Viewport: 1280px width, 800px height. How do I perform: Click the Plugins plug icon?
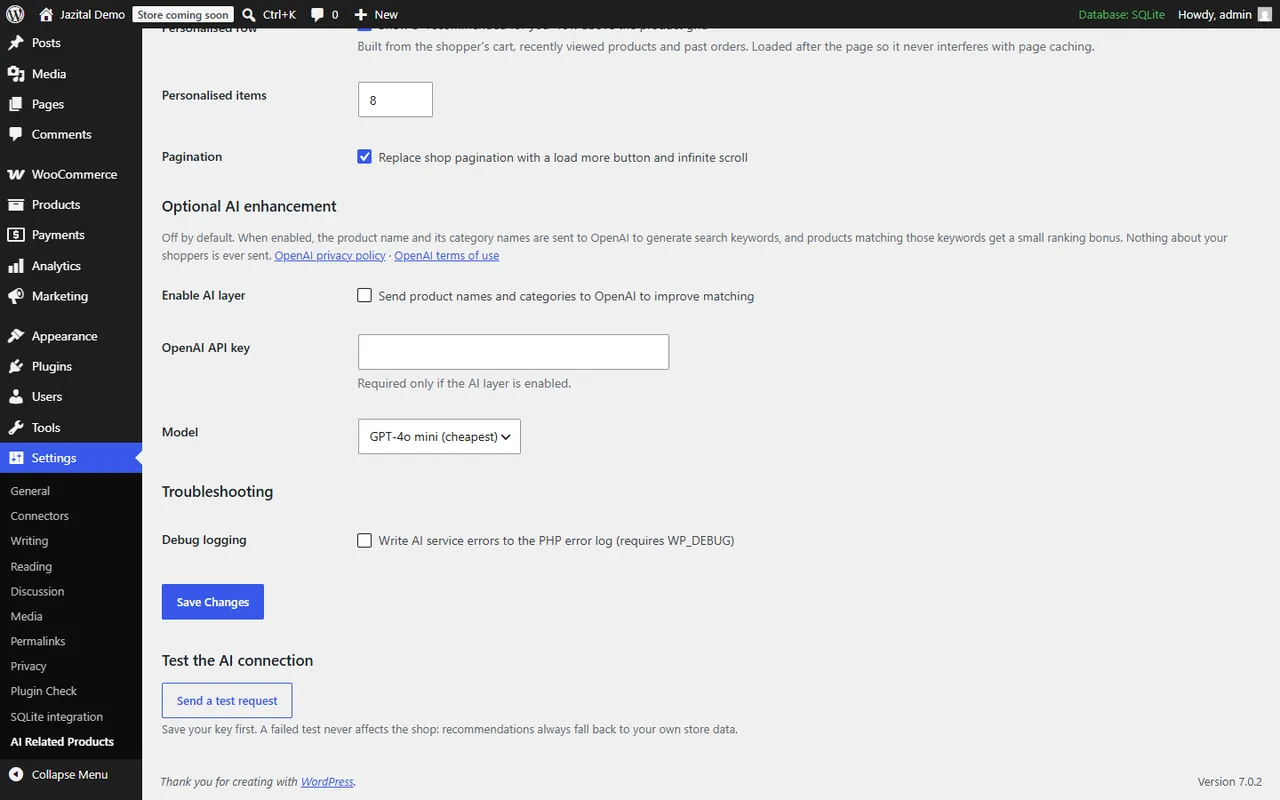tap(16, 366)
